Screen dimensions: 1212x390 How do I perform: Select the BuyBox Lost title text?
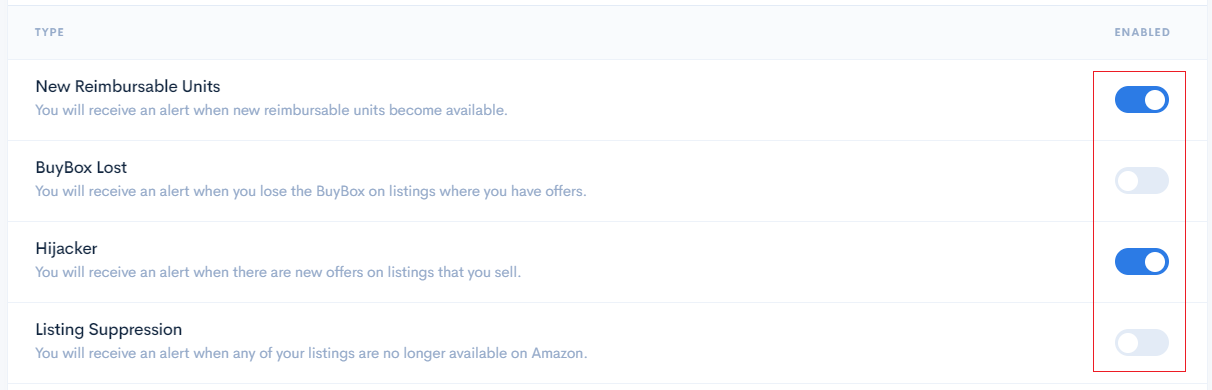pyautogui.click(x=81, y=168)
